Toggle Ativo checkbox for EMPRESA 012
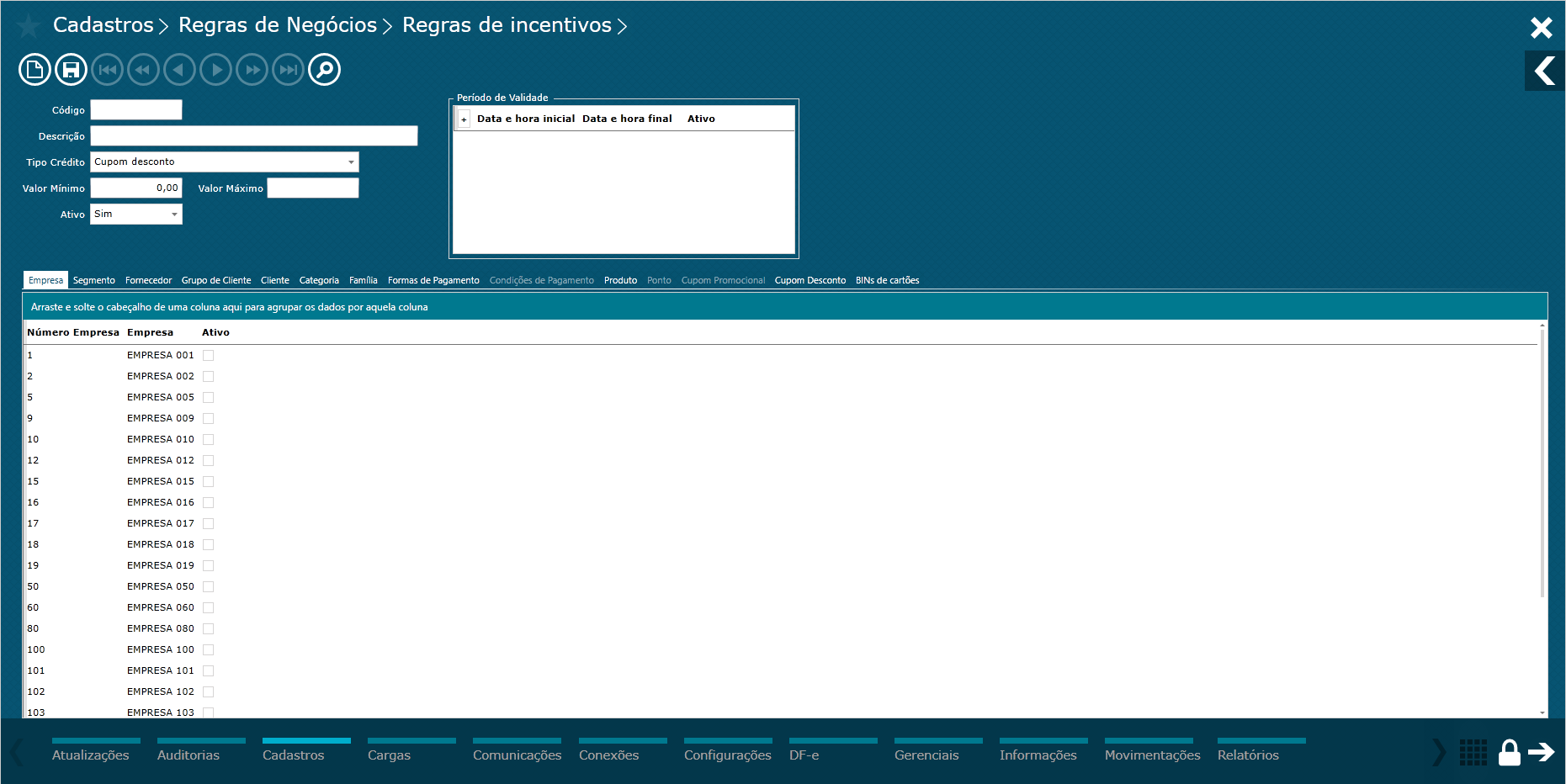 [208, 461]
